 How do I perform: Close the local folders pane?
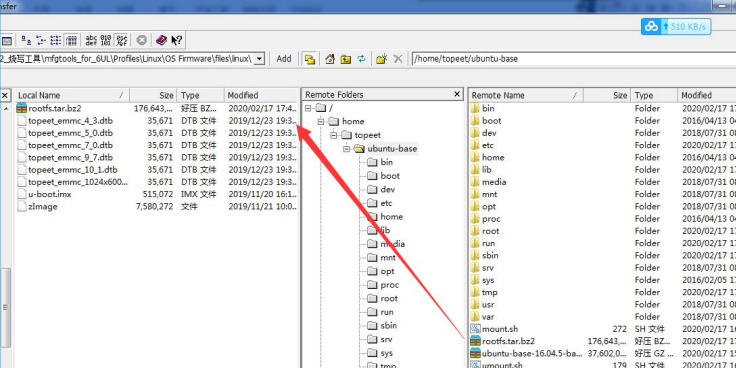coord(5,95)
